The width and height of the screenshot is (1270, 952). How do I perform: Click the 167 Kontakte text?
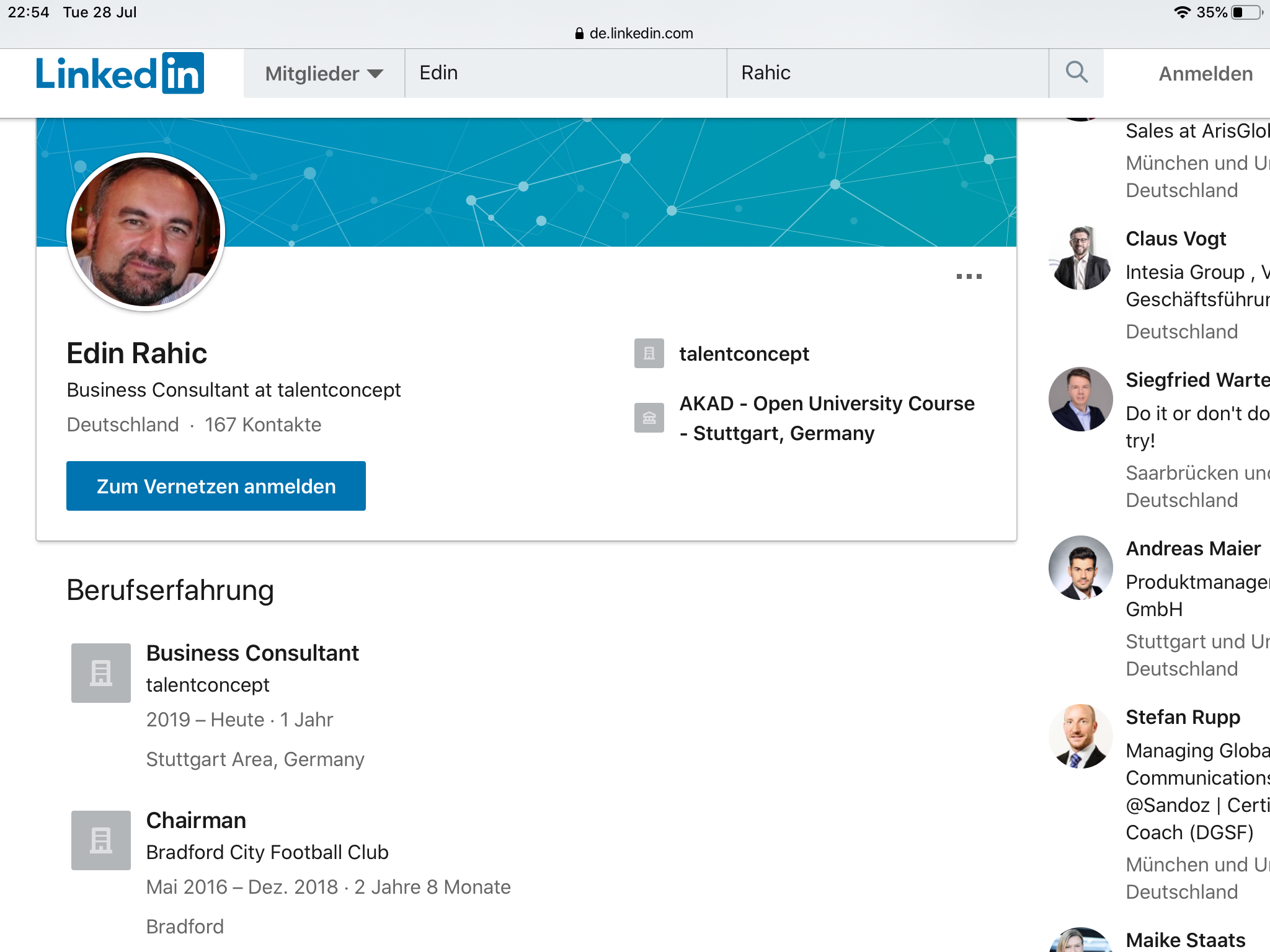pyautogui.click(x=263, y=425)
